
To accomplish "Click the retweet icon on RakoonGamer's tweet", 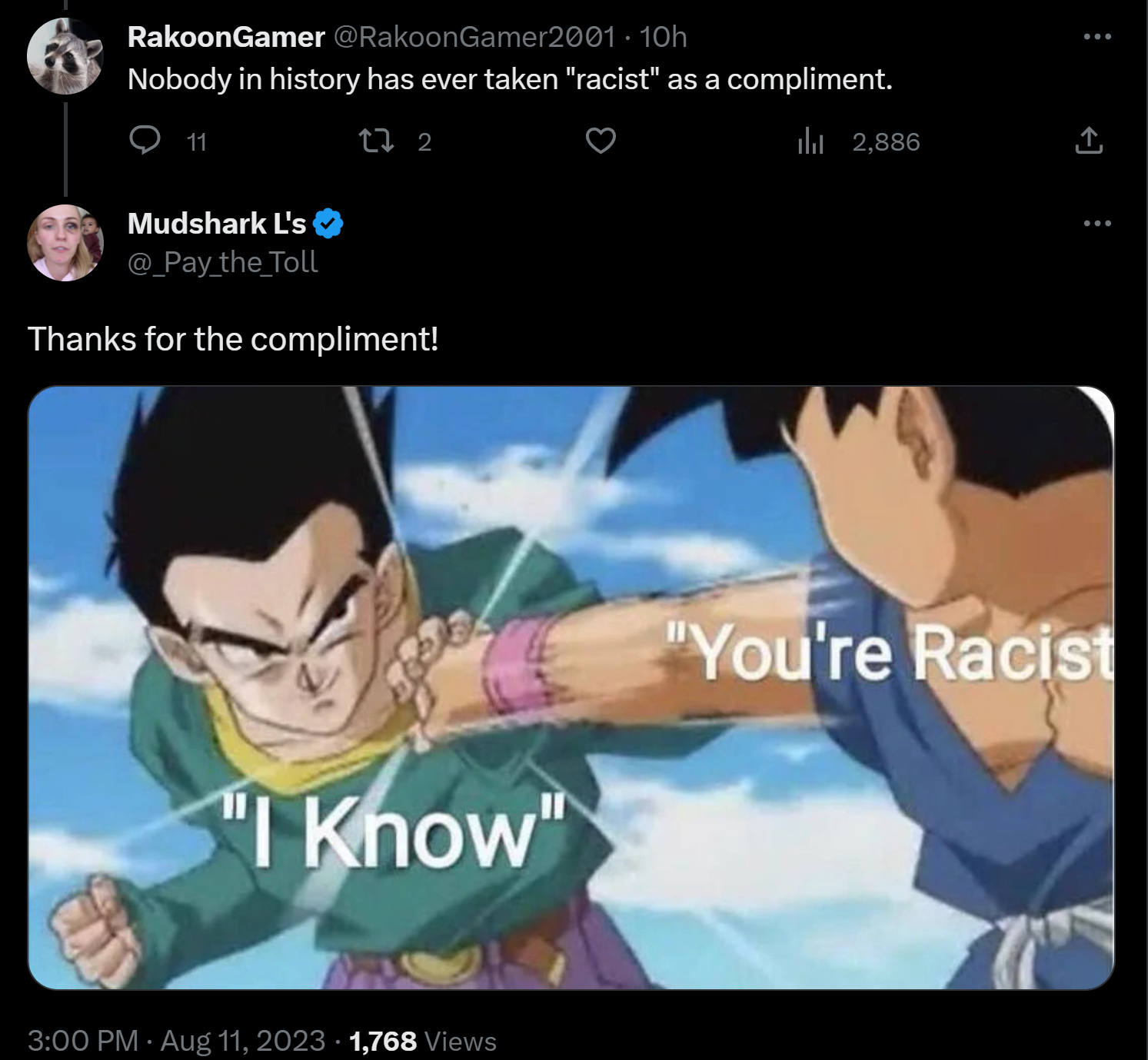I will [377, 141].
